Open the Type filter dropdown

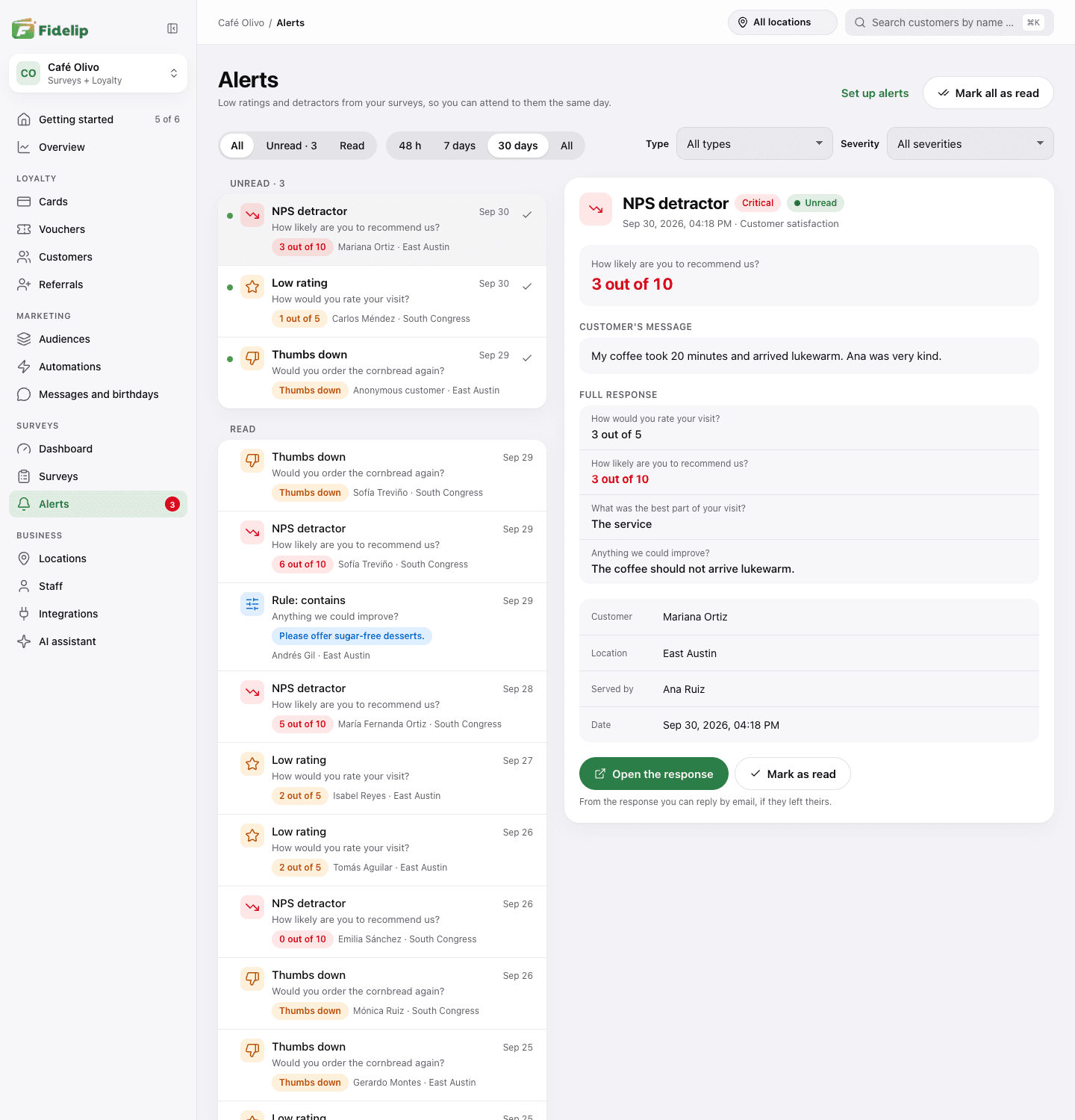pos(755,143)
